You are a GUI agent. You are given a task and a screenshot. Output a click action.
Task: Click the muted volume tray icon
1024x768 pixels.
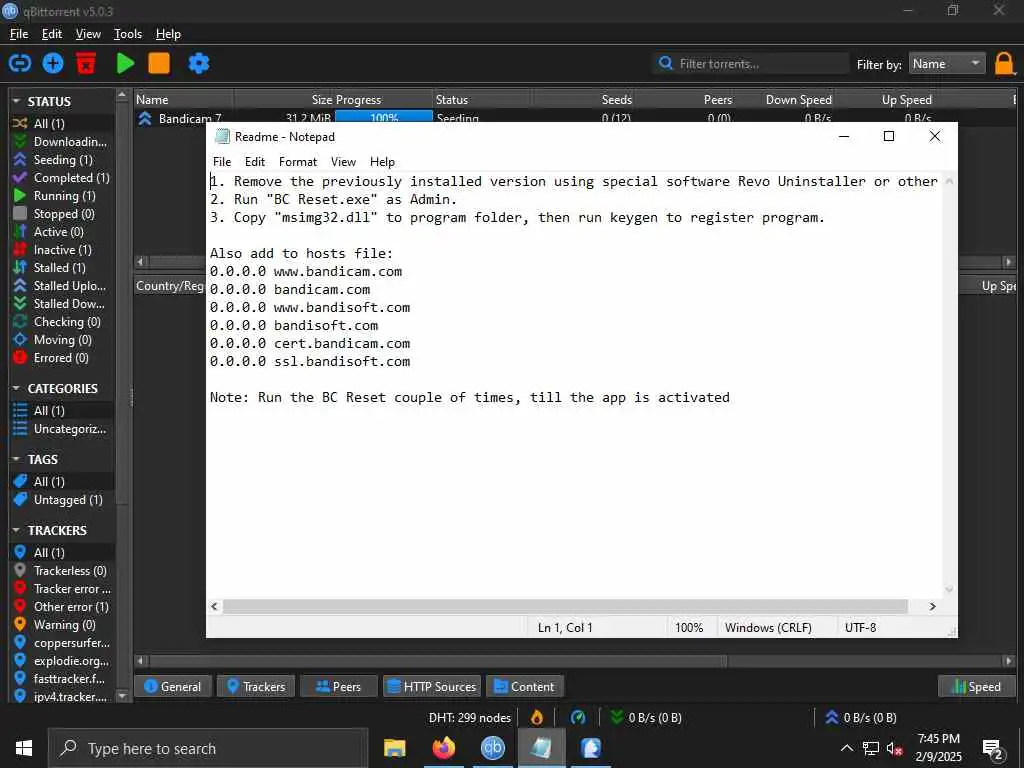894,749
